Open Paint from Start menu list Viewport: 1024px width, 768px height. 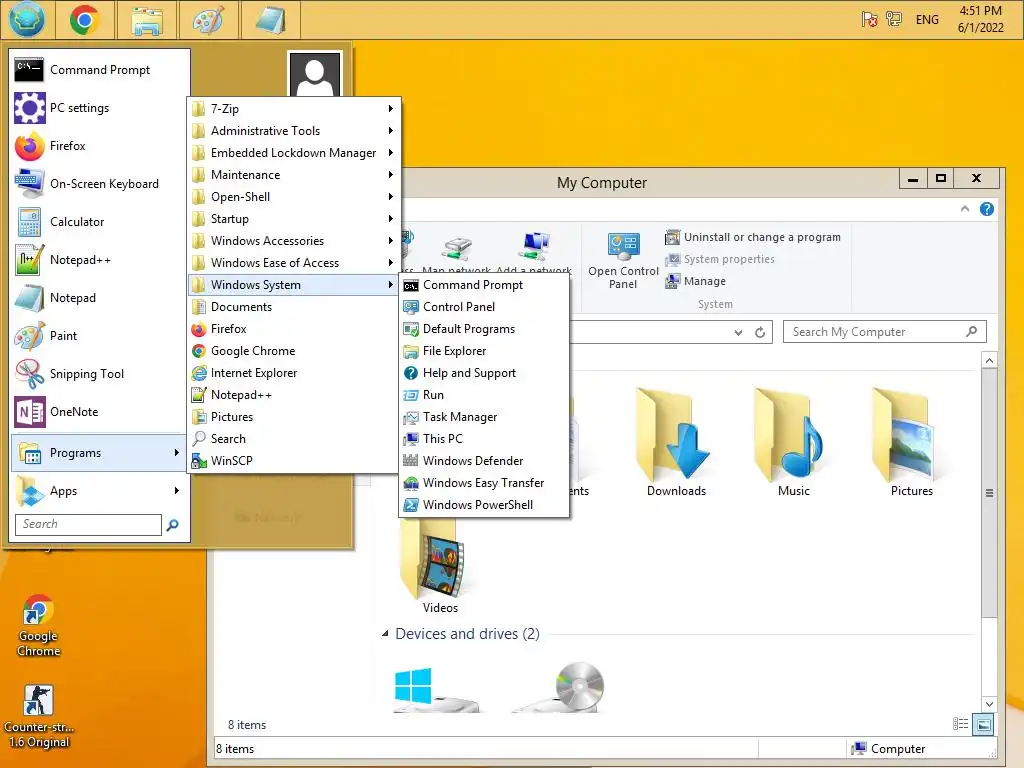tap(99, 336)
